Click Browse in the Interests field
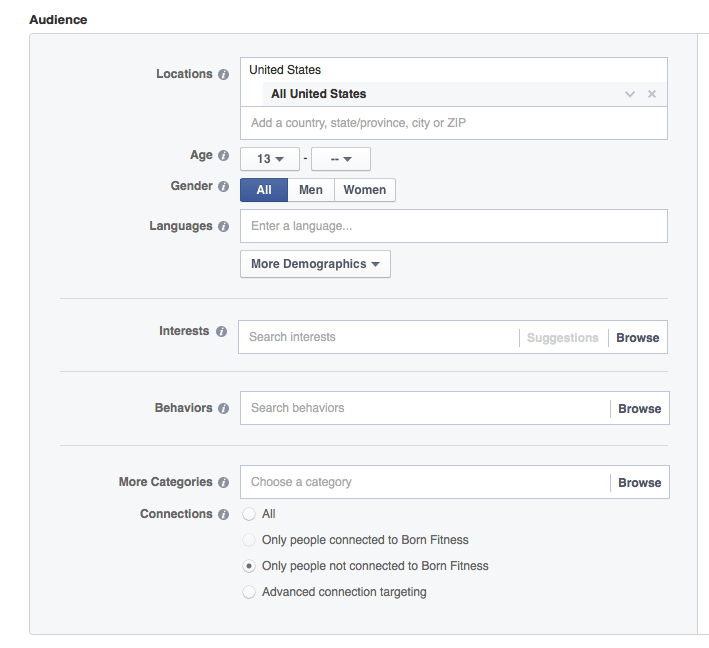The height and width of the screenshot is (648, 709). [x=638, y=338]
